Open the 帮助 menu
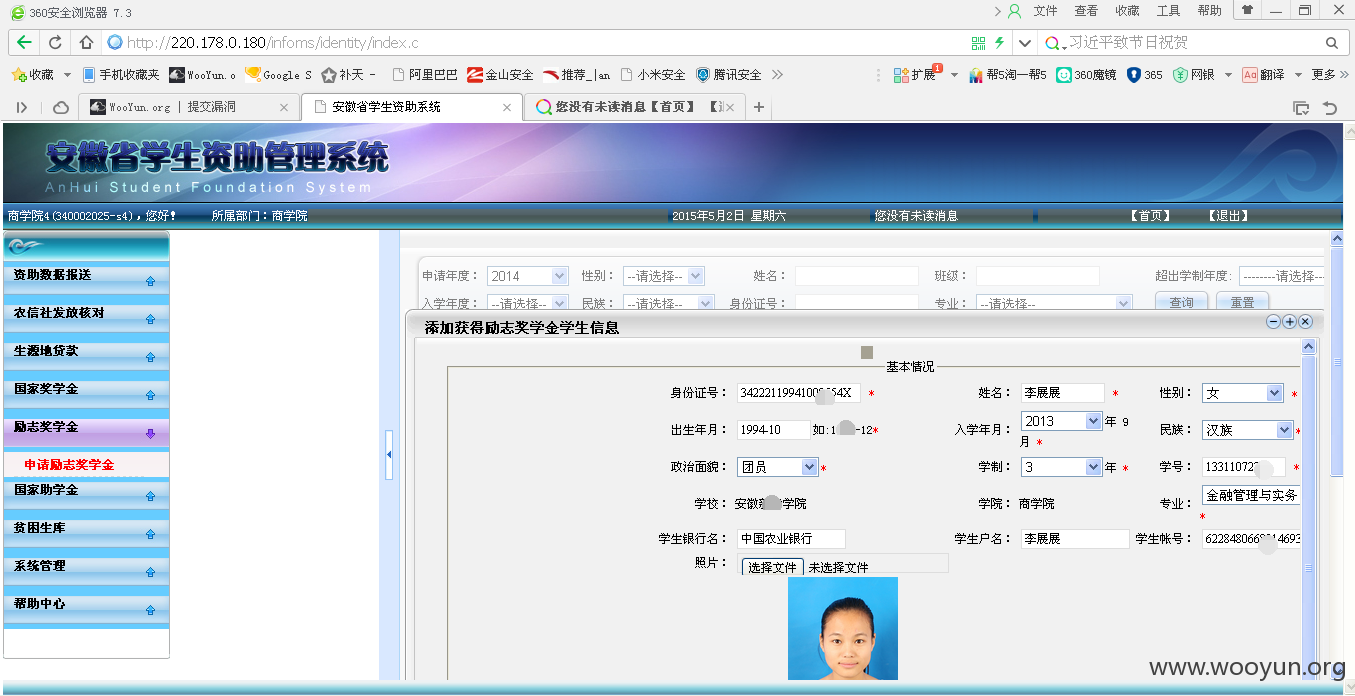 point(1209,11)
